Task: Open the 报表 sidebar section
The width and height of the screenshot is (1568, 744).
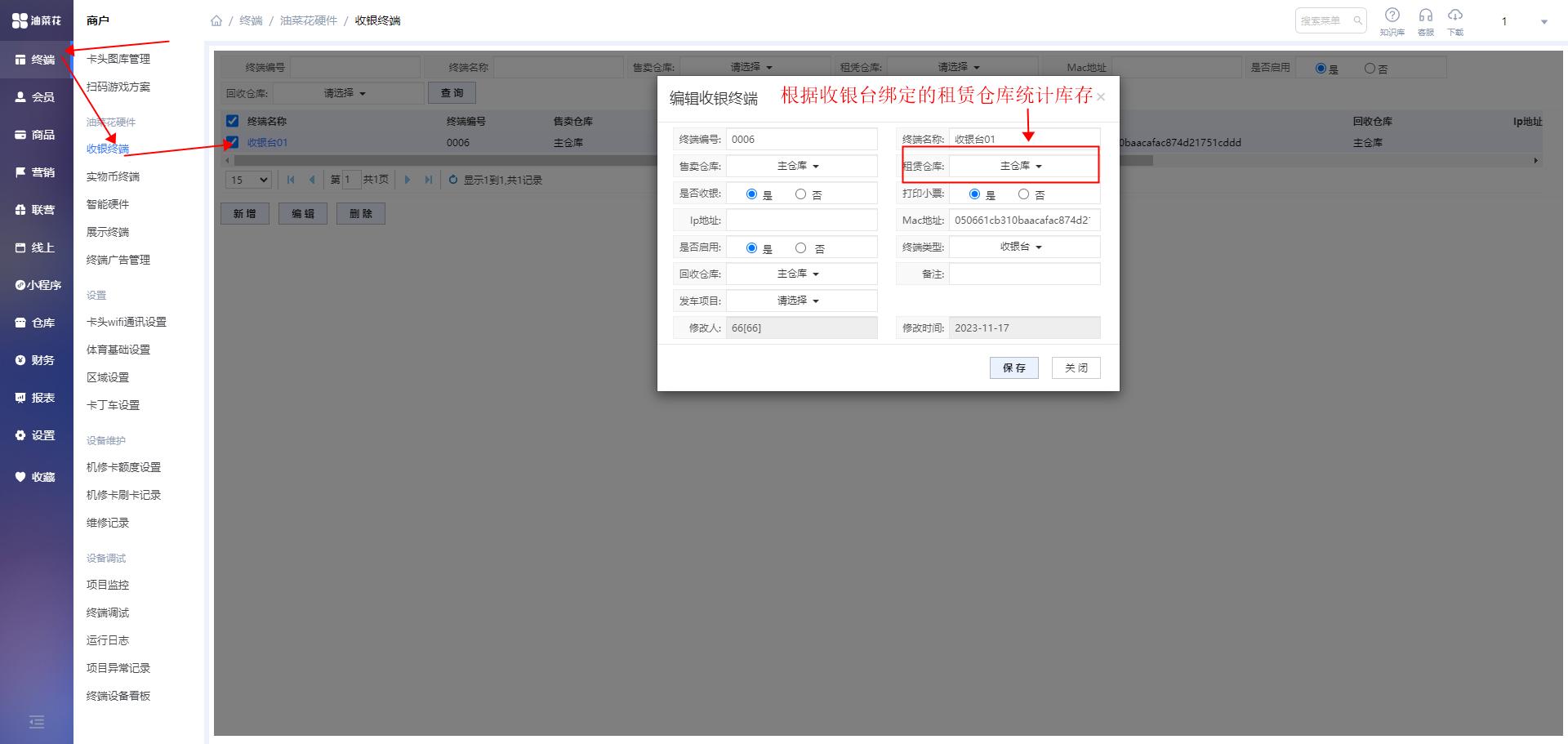Action: pyautogui.click(x=36, y=398)
